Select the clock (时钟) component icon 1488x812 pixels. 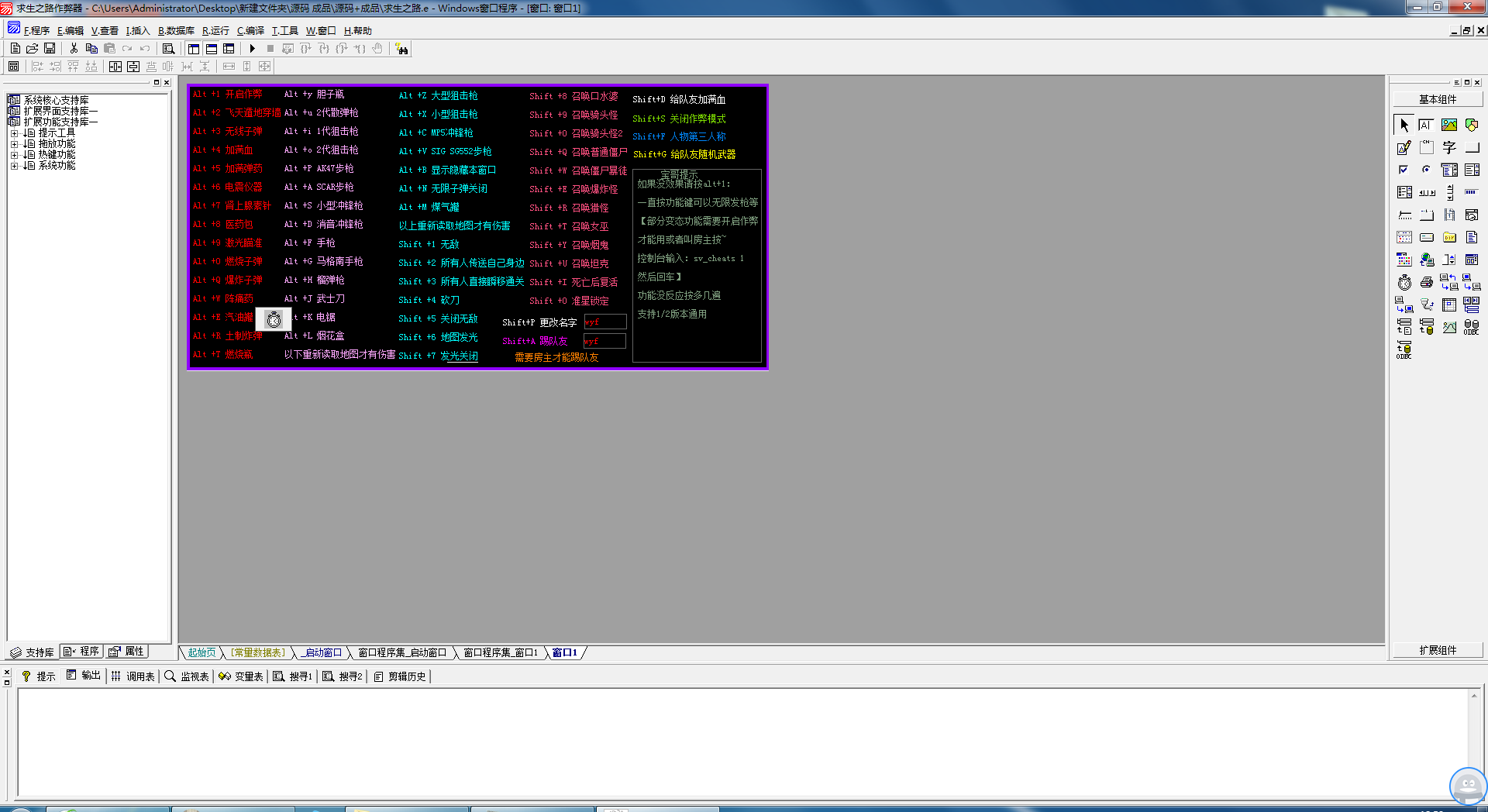(x=1404, y=280)
